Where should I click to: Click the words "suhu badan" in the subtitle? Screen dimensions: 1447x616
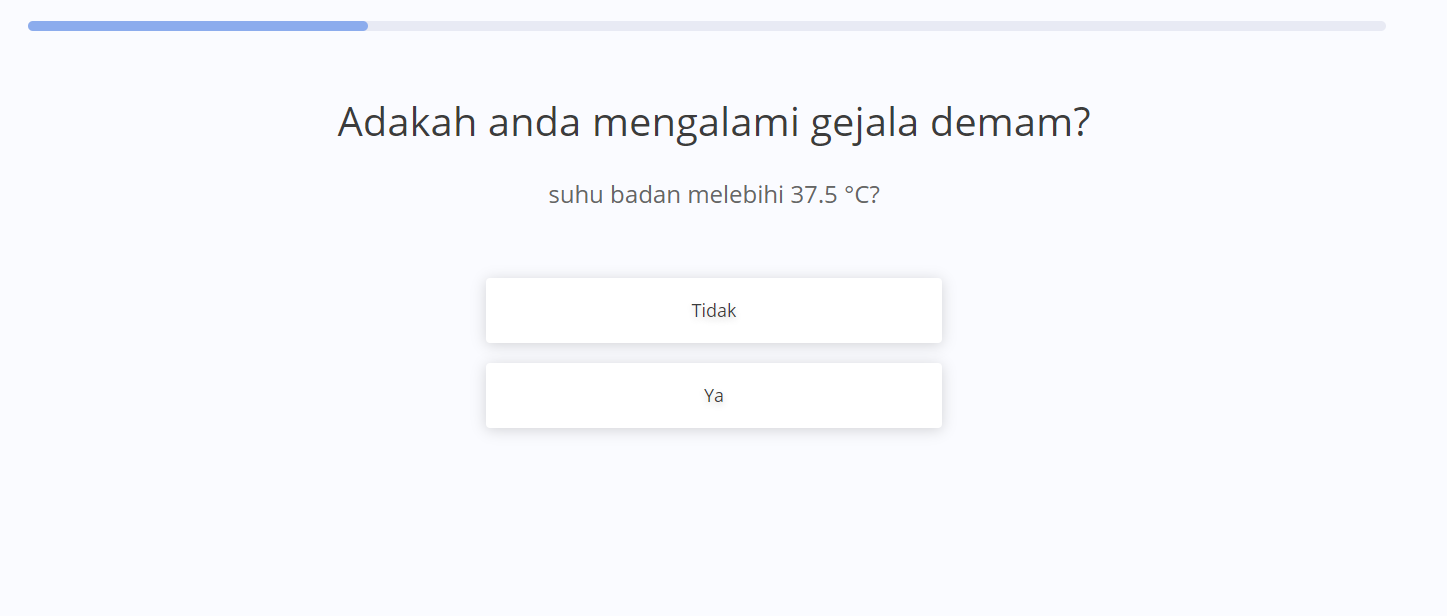(613, 195)
